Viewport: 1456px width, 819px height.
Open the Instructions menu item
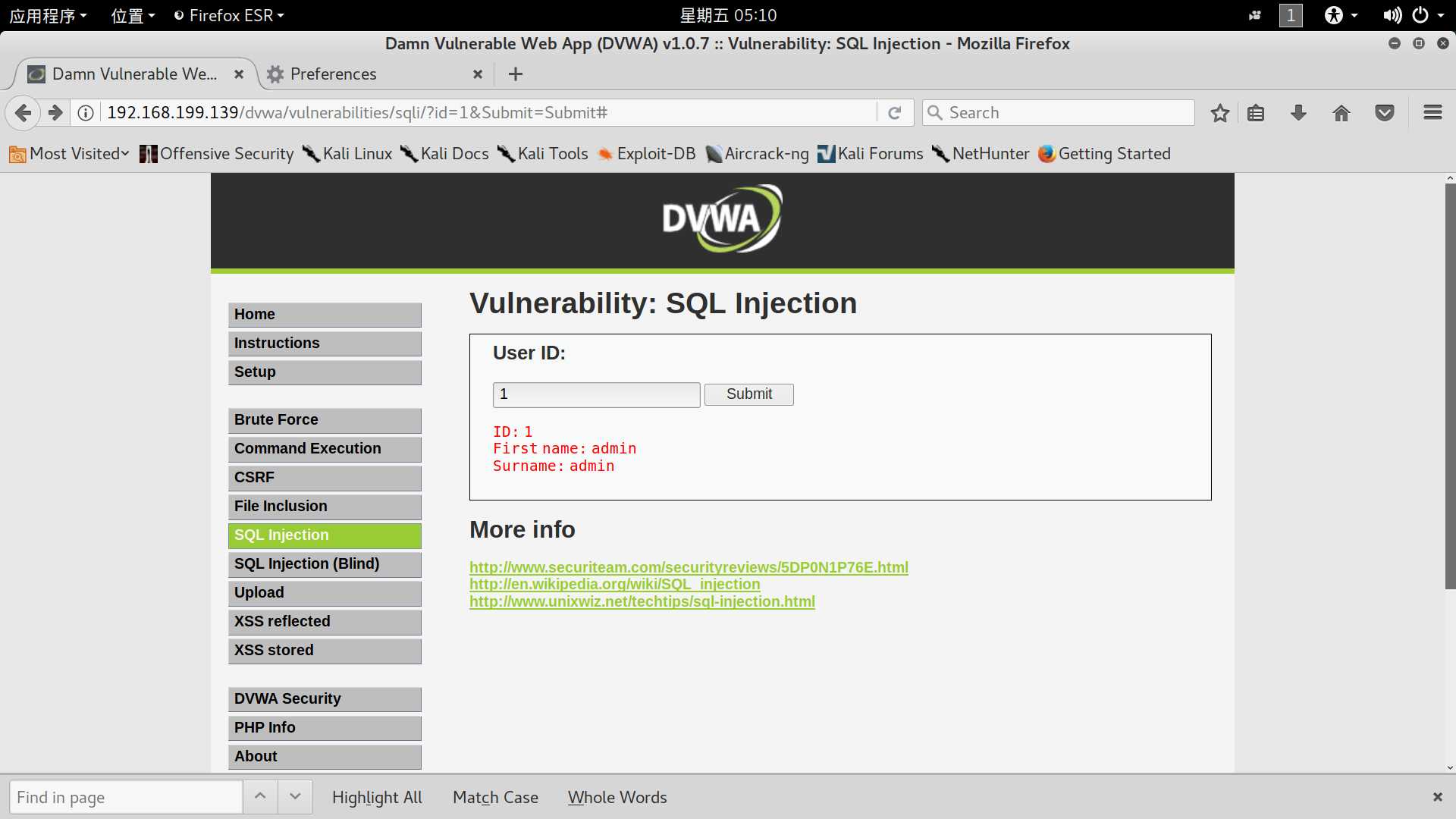325,344
